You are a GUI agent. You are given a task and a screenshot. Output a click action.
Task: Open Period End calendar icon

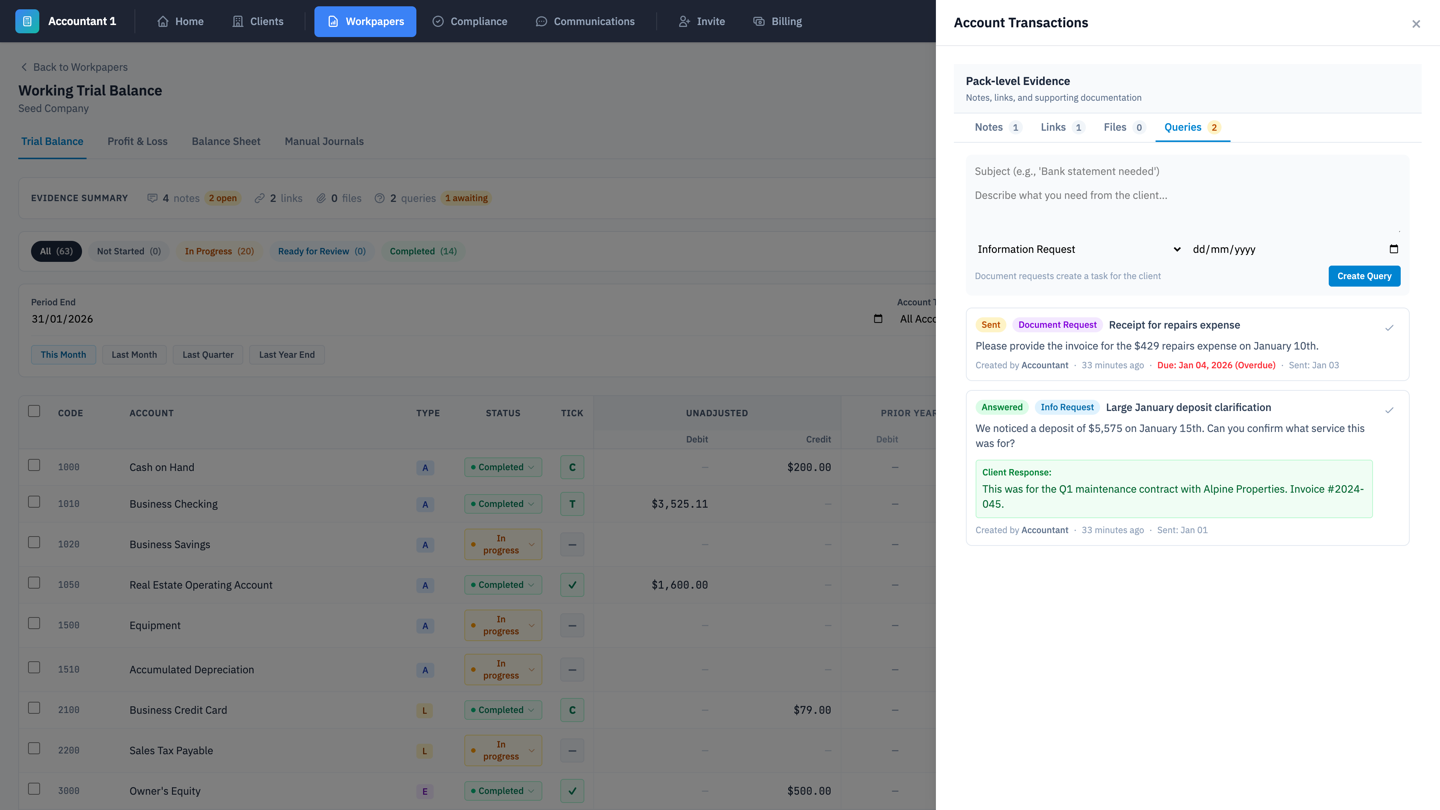point(878,319)
